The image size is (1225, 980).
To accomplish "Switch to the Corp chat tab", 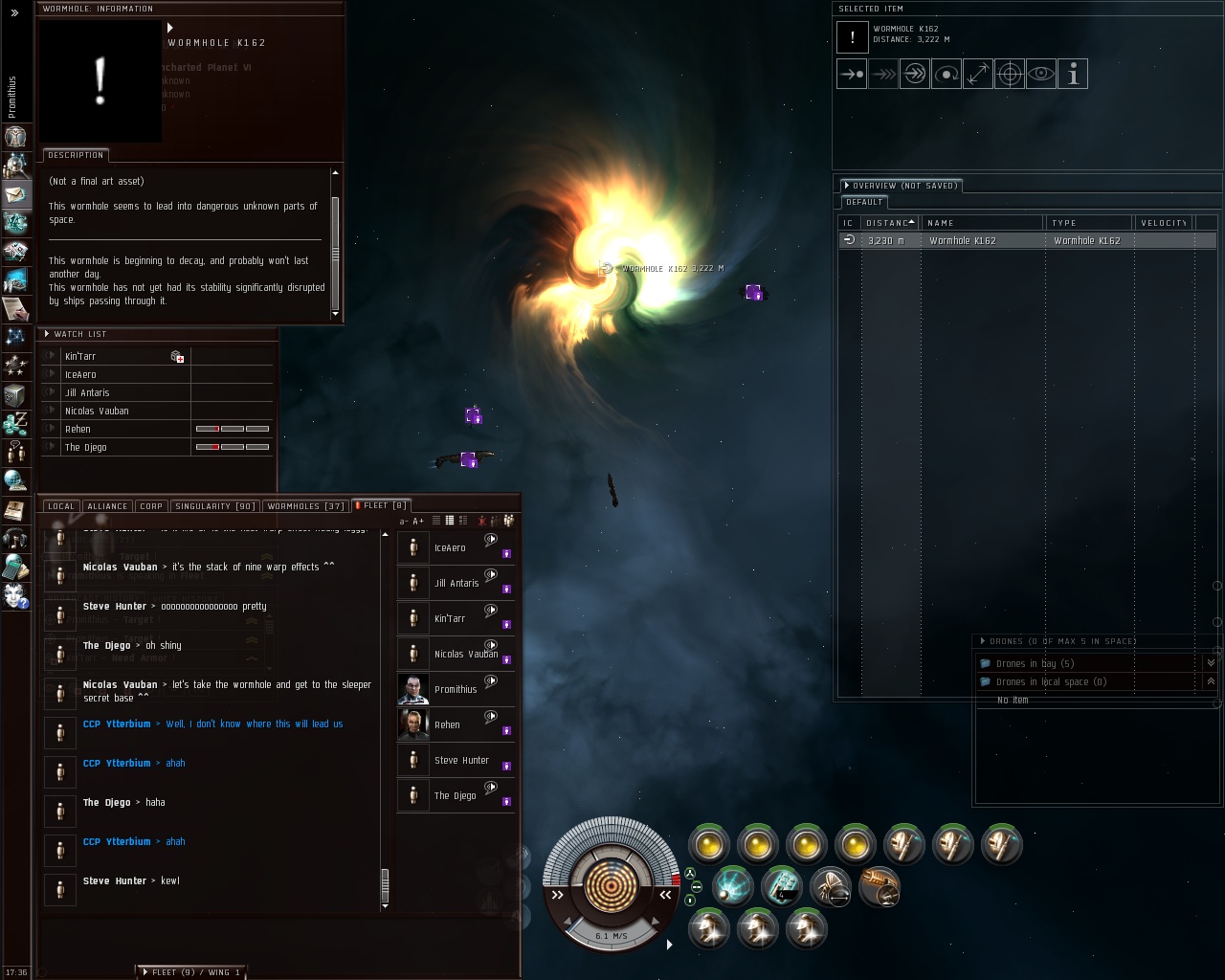I will point(151,506).
